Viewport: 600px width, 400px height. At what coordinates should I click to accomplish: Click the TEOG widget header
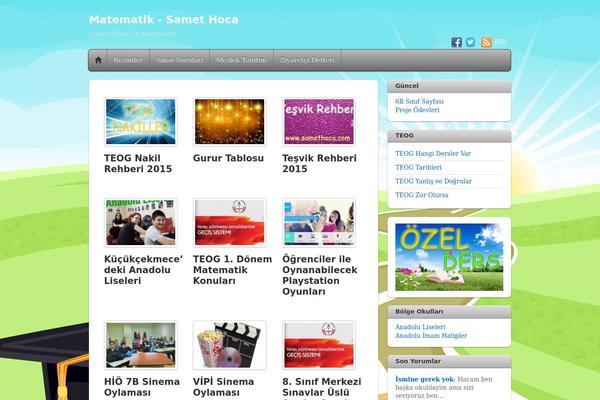tap(449, 136)
